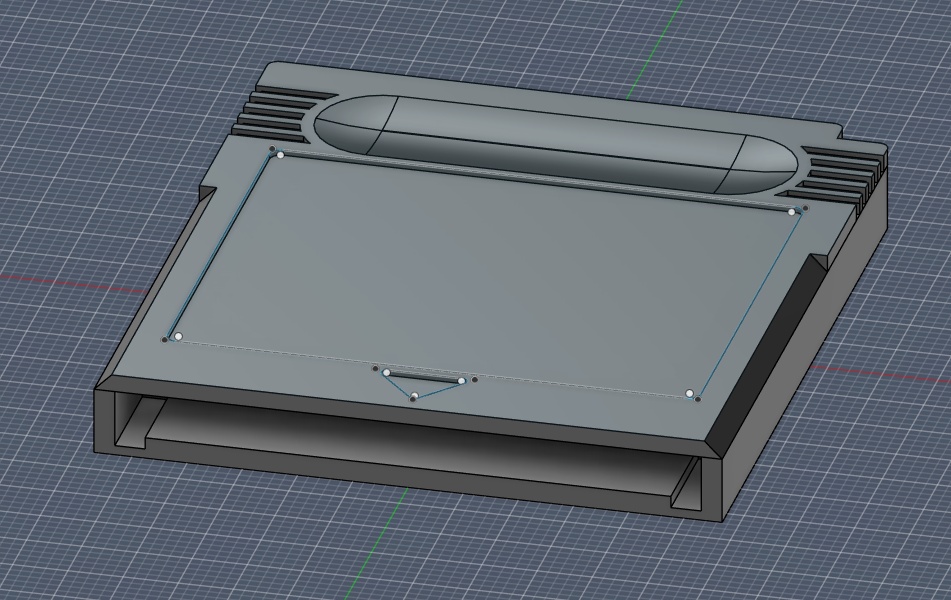Select white sketch point at triangle's right vertex
This screenshot has width=951, height=600.
point(462,381)
